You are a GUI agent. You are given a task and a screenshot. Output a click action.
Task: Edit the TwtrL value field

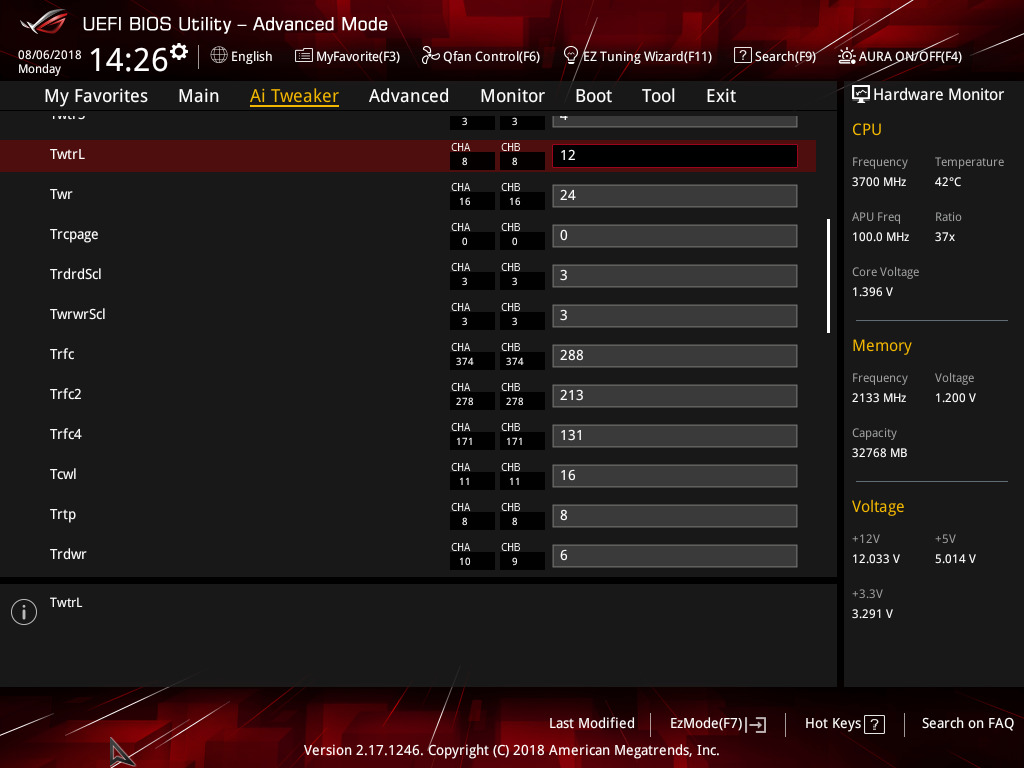point(675,155)
